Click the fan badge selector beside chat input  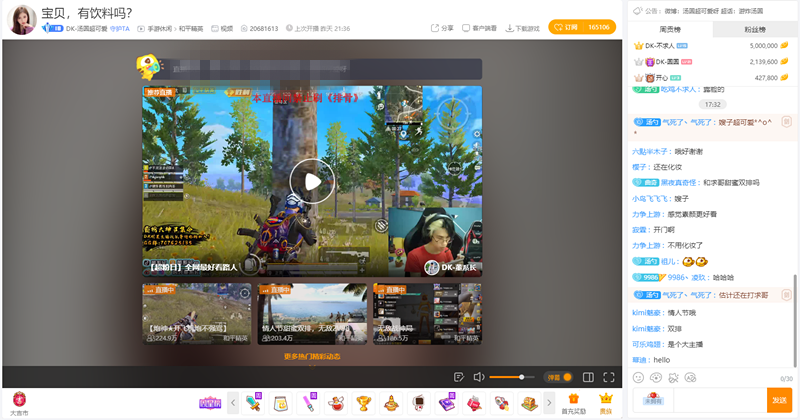tap(653, 400)
